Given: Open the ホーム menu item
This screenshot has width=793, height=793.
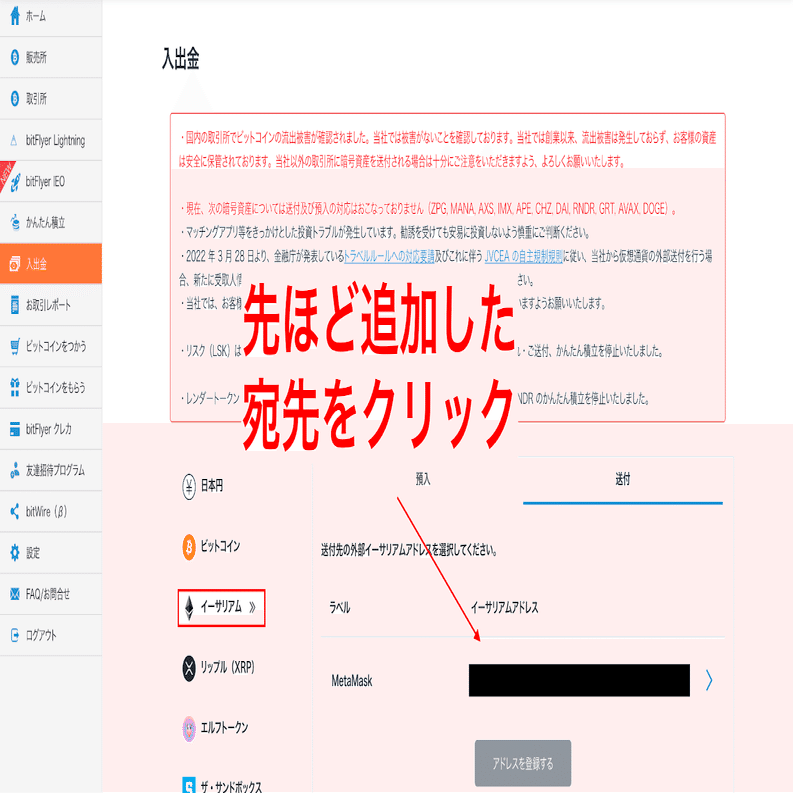Looking at the screenshot, I should (51, 16).
